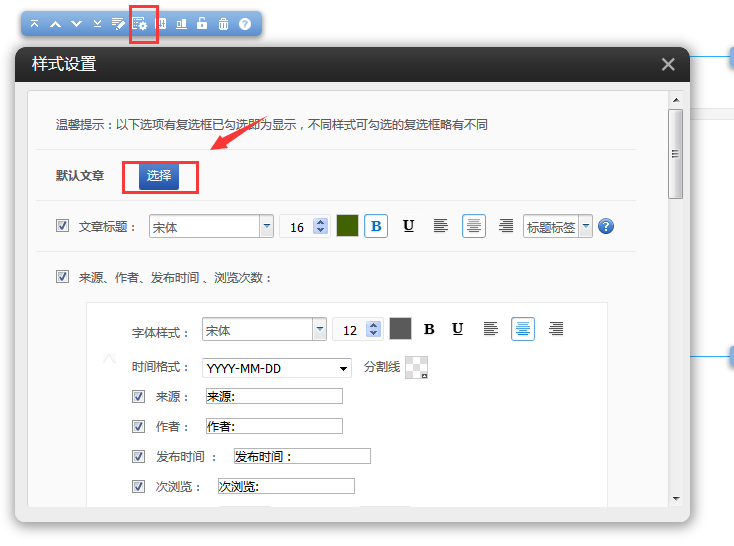Close the 样式设置 dialog
Screen dimensions: 734x546
point(668,64)
